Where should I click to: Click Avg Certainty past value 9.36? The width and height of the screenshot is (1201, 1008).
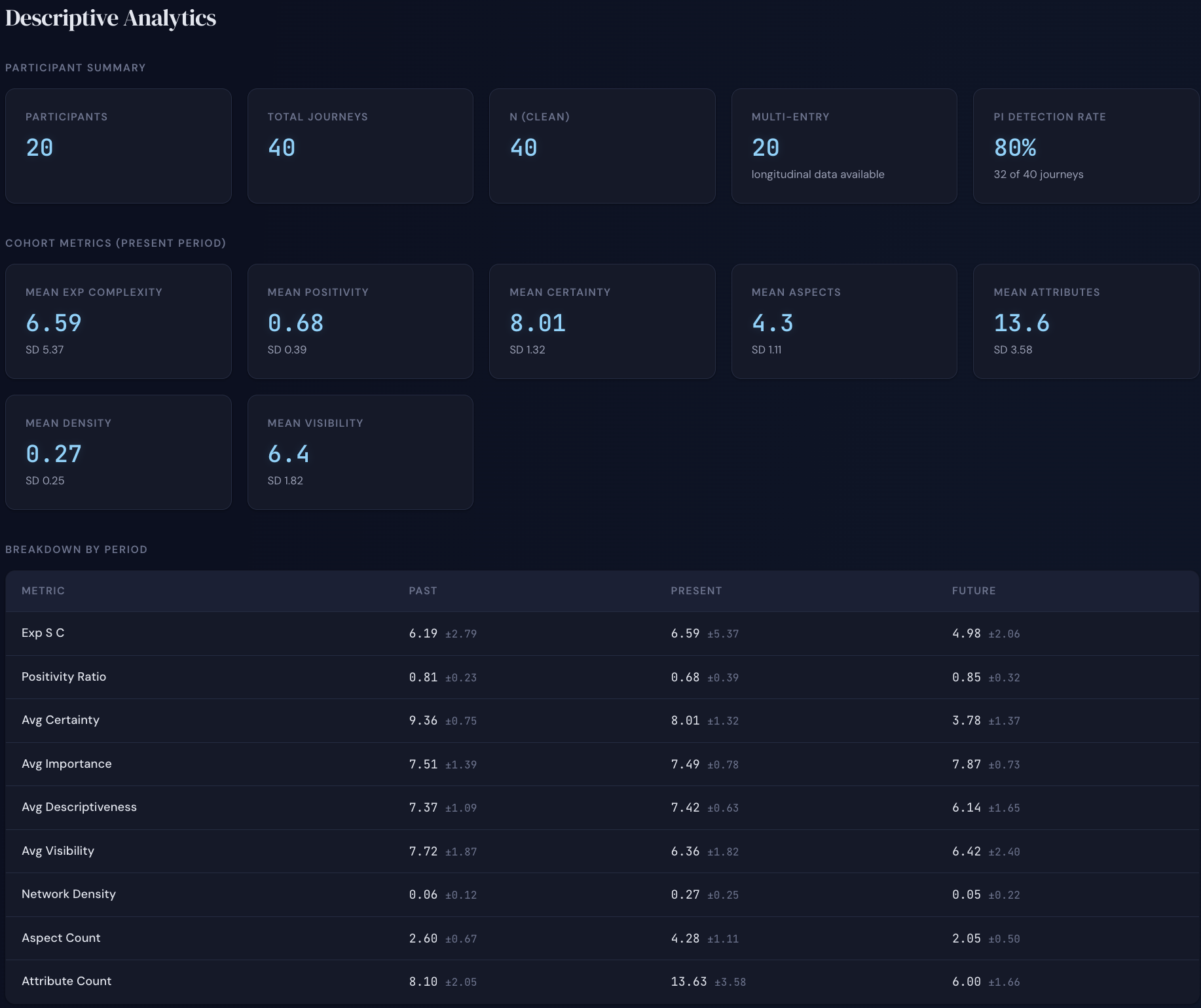423,721
